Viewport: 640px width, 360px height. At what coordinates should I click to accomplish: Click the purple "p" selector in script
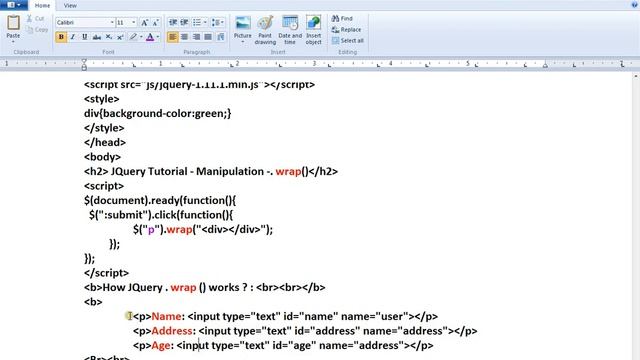(151, 230)
